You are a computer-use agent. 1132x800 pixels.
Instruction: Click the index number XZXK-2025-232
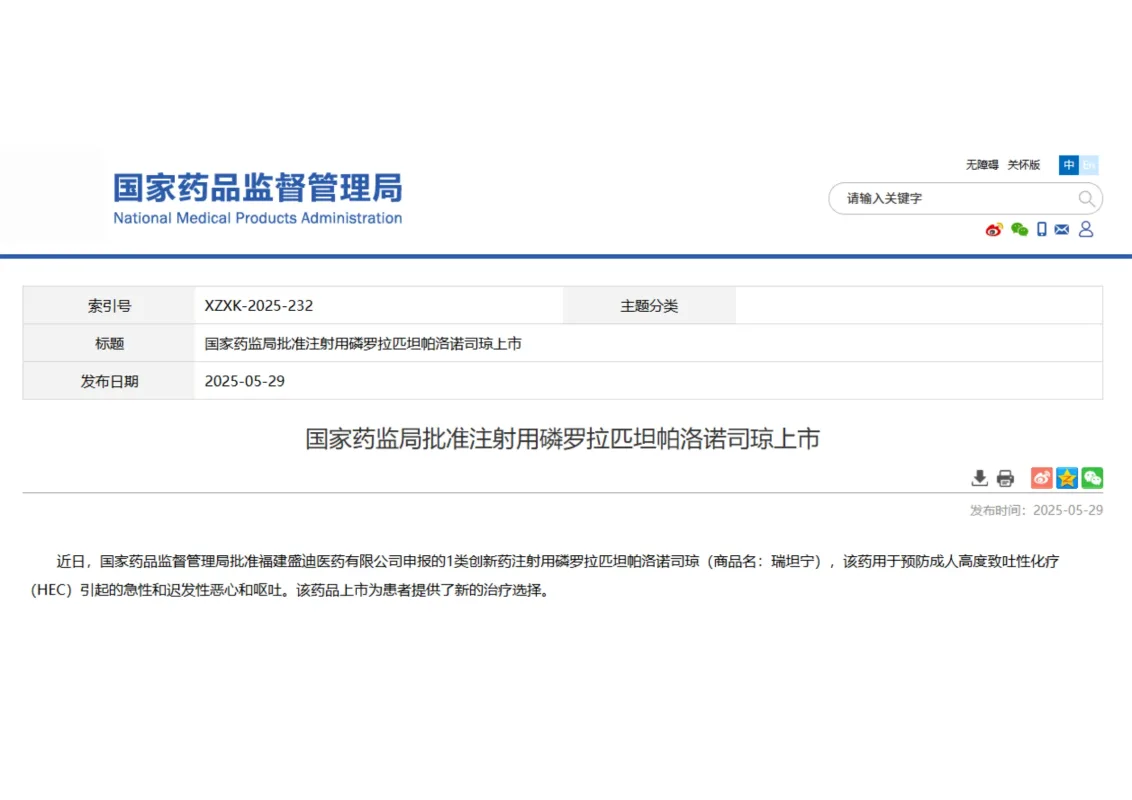tap(259, 306)
